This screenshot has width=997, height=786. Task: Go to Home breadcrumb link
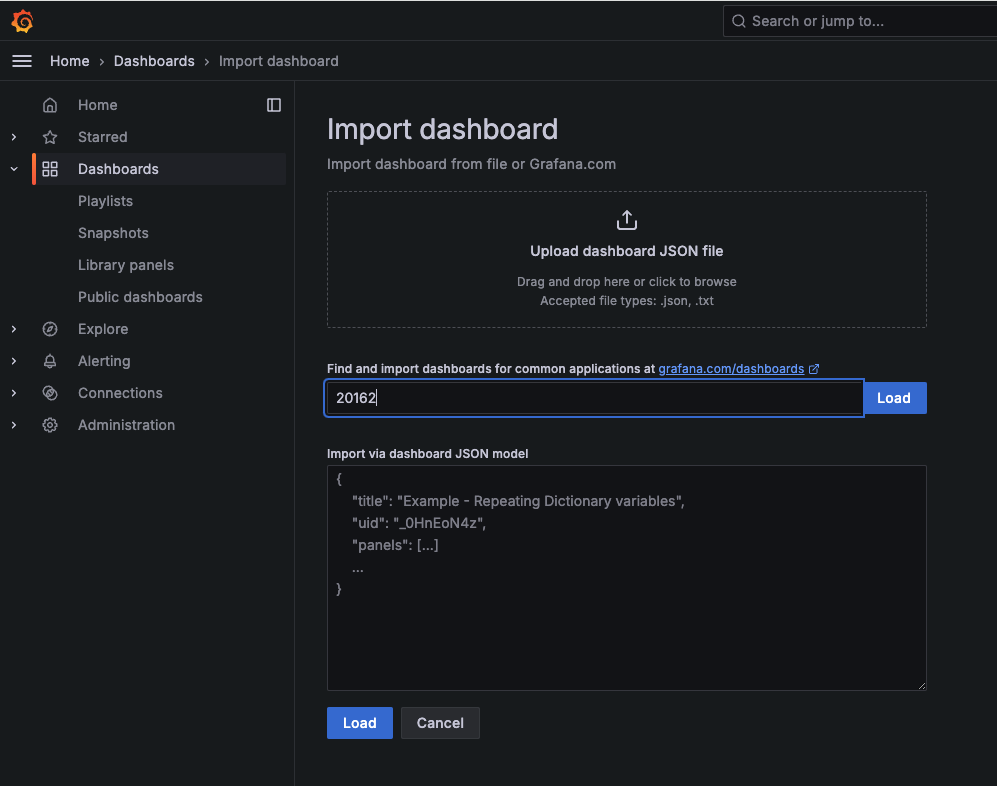tap(69, 61)
